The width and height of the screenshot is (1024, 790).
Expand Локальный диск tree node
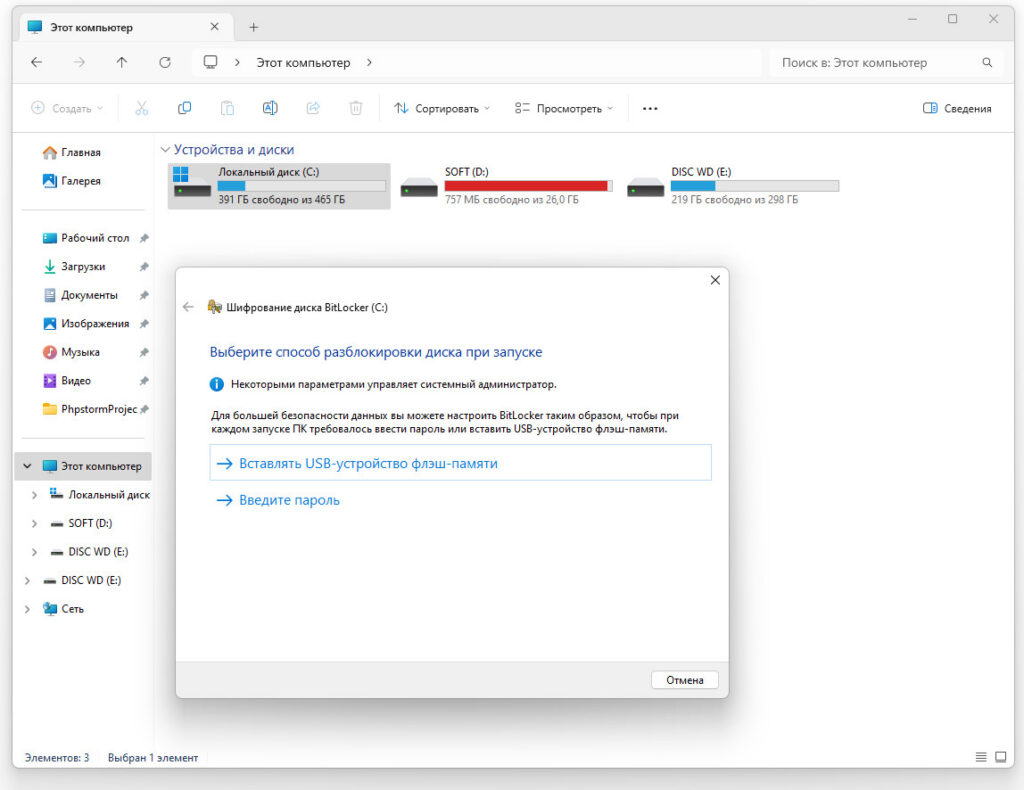coord(34,495)
